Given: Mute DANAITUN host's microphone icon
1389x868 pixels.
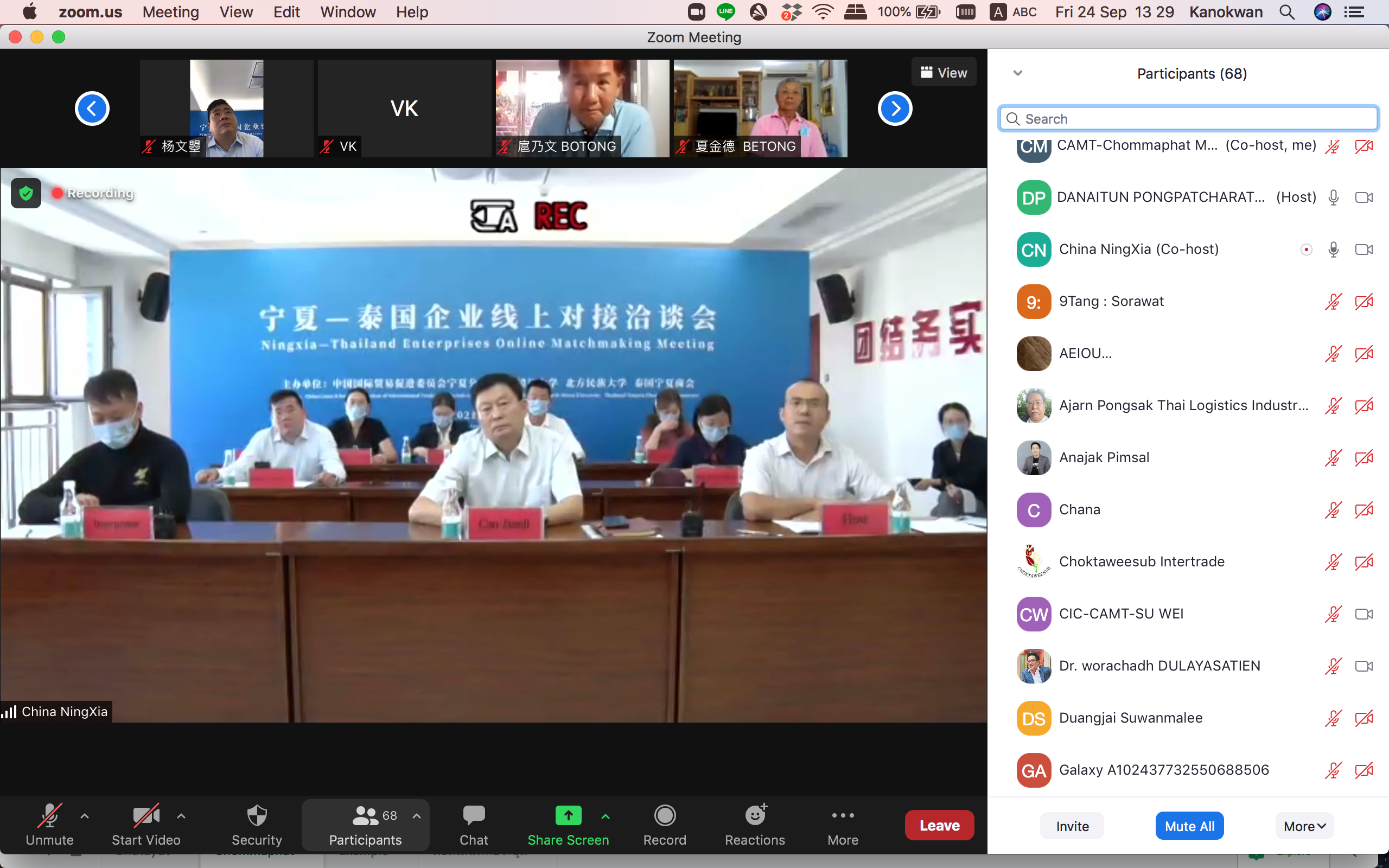Looking at the screenshot, I should [1333, 197].
